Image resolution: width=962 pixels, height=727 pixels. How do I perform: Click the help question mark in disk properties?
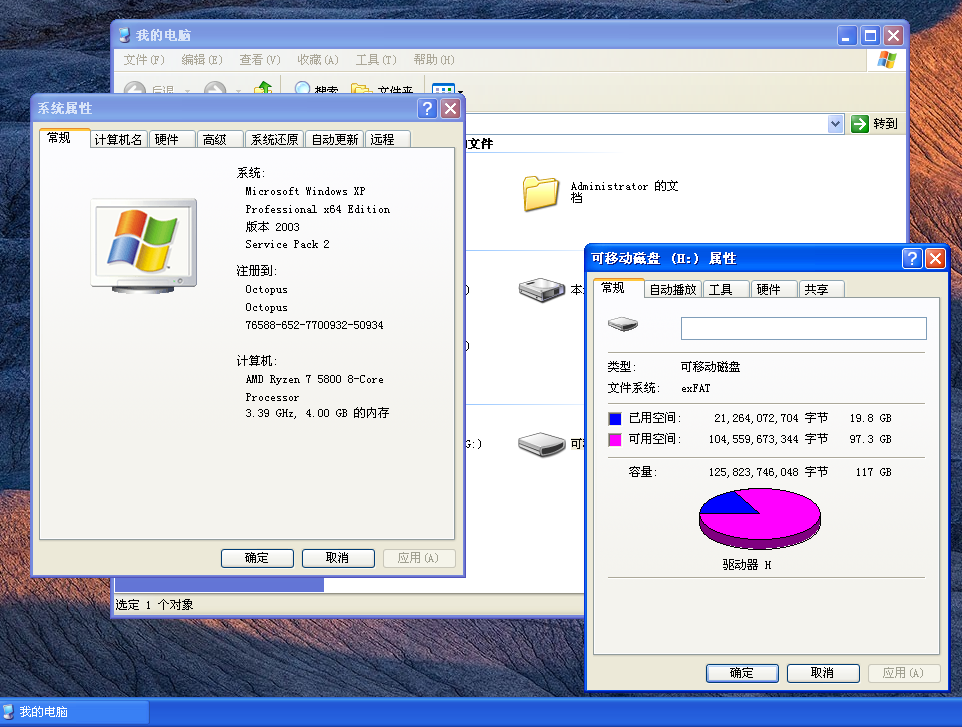[912, 258]
